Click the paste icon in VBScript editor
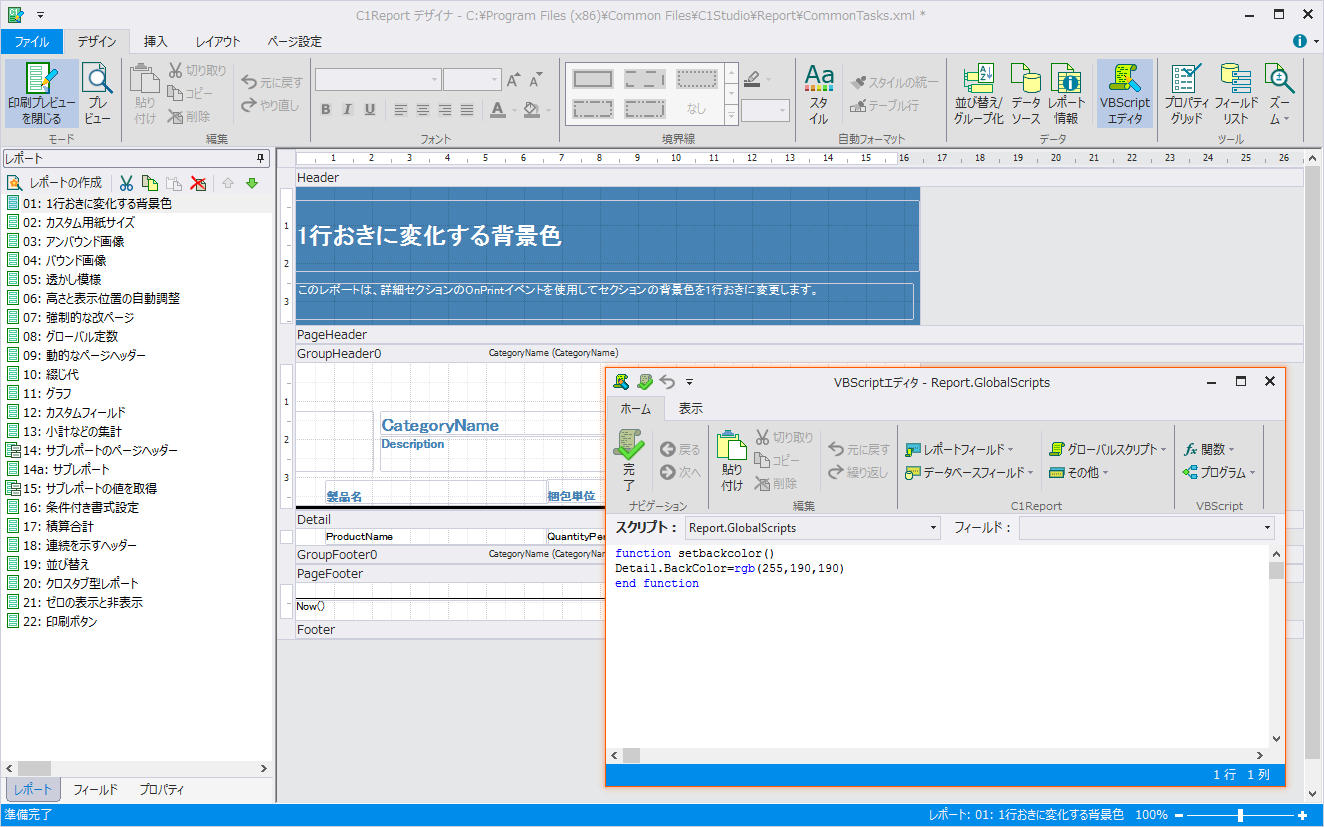 pyautogui.click(x=732, y=460)
